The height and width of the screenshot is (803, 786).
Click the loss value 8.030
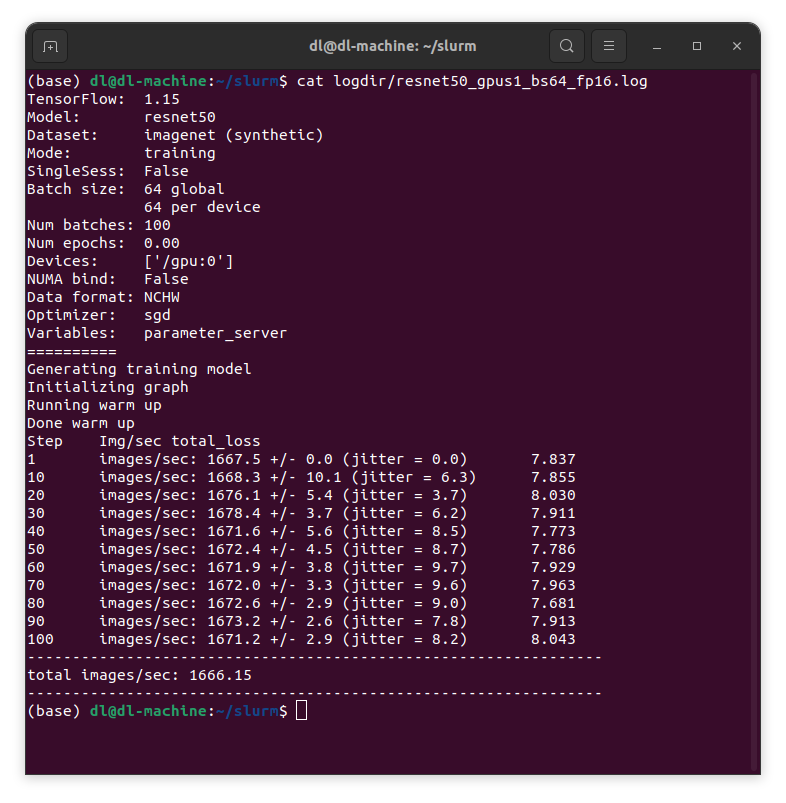pyautogui.click(x=554, y=495)
